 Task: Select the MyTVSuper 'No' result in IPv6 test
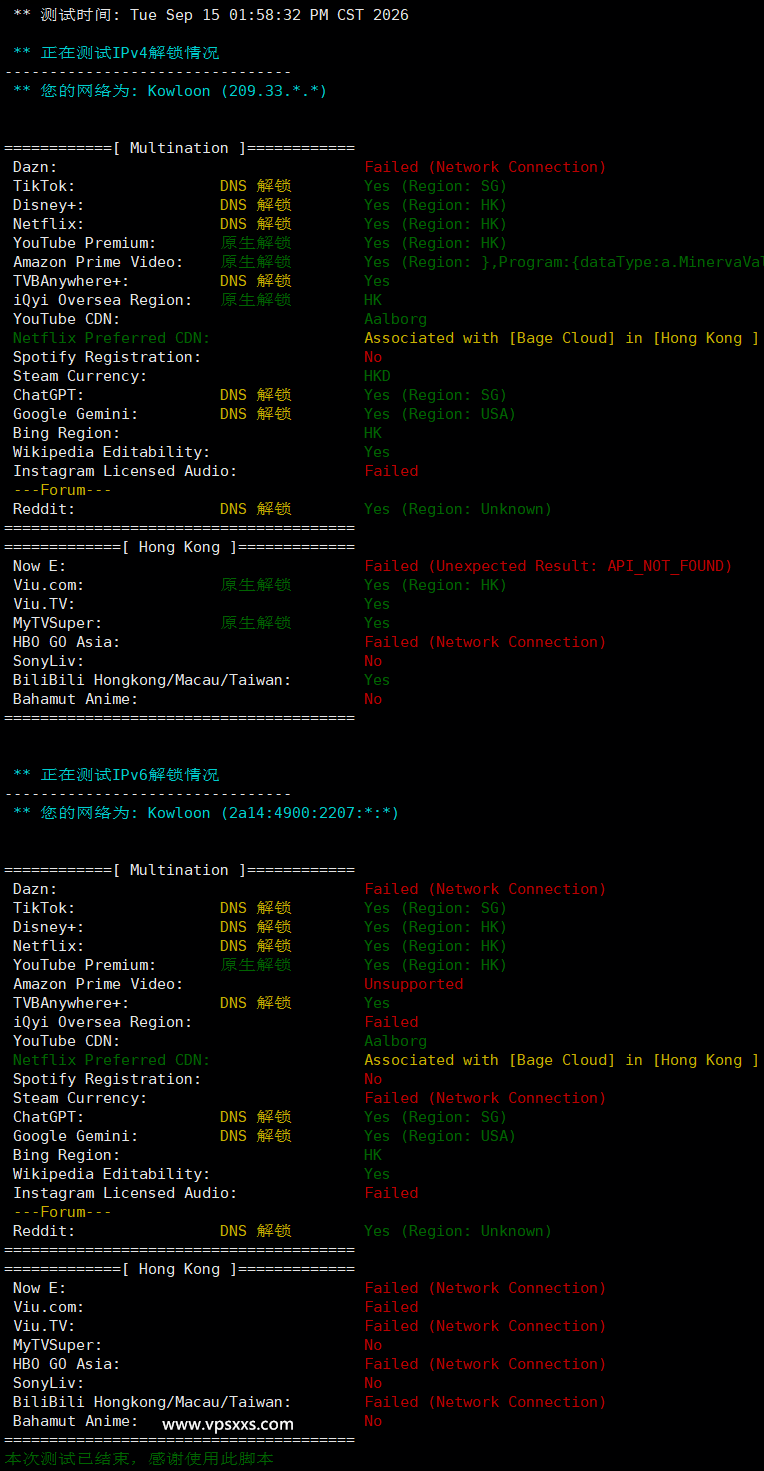[x=373, y=1345]
